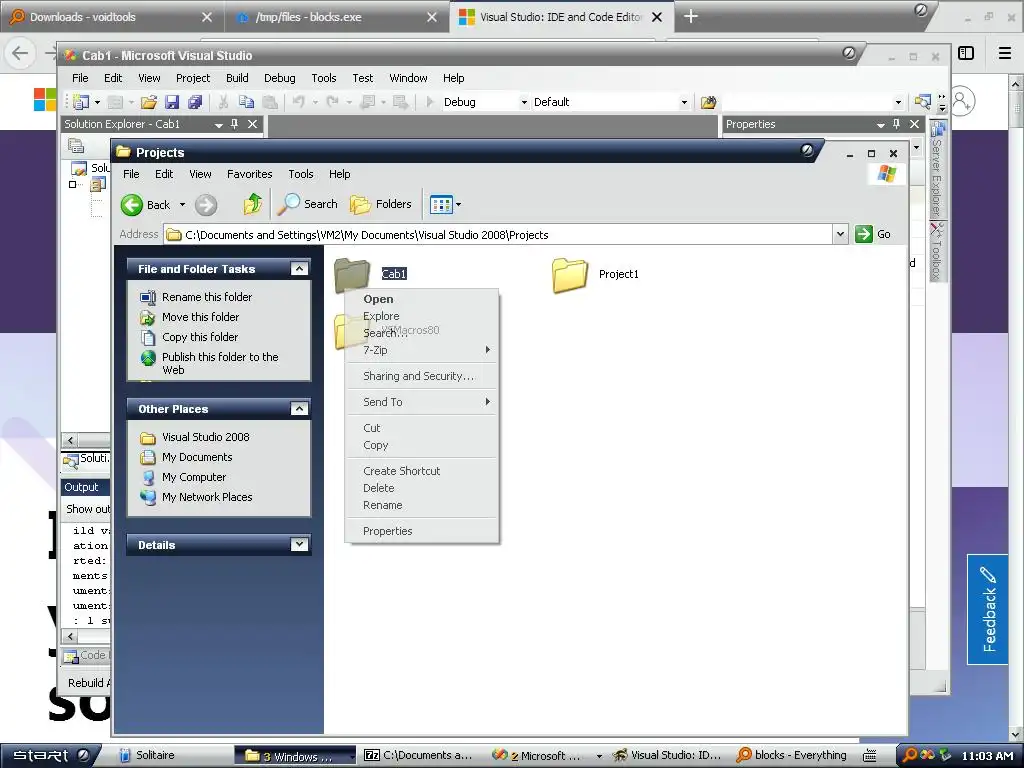Click Copy this folder task
This screenshot has height=768, width=1024.
(199, 337)
